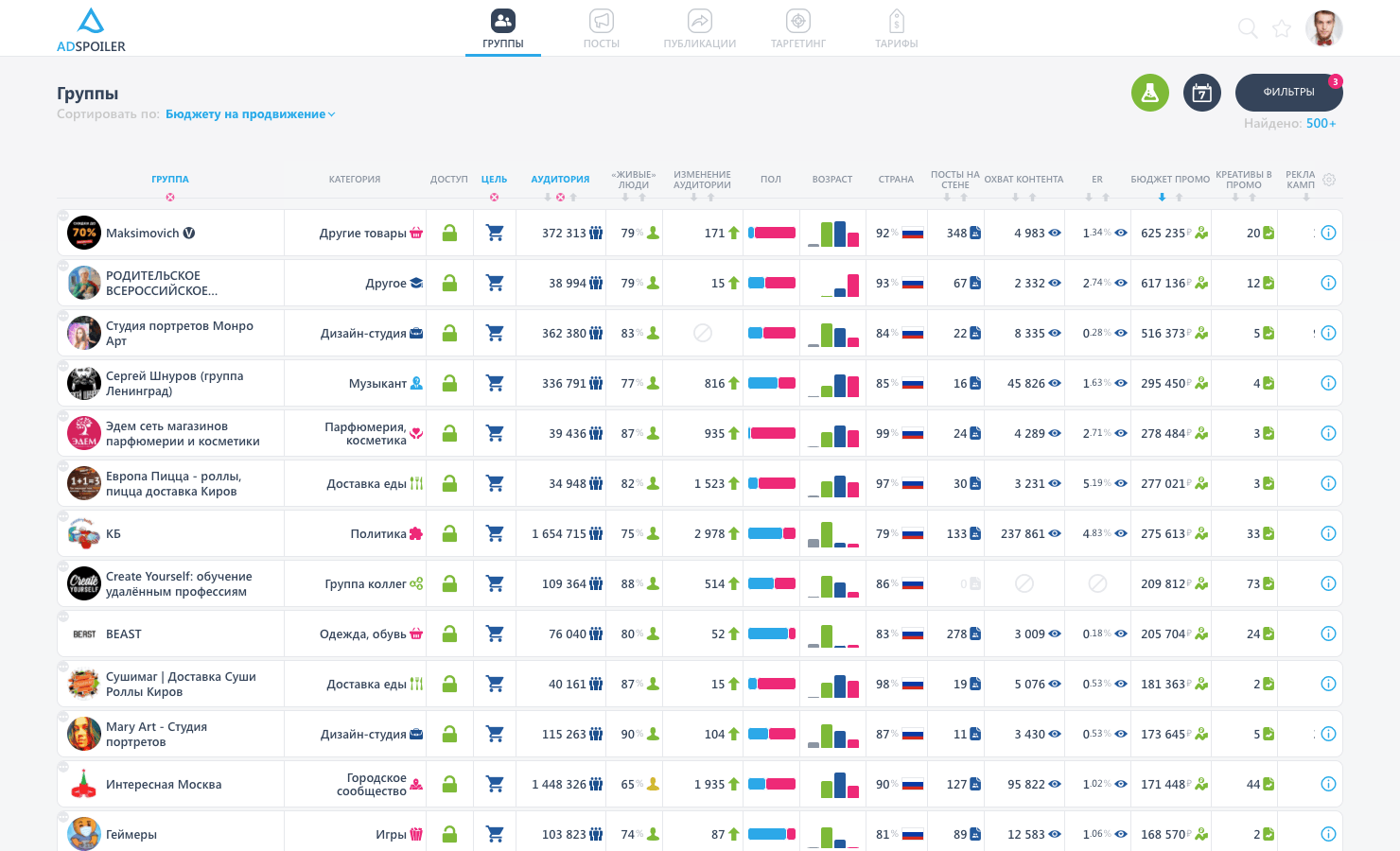Click the green flask icon button
The image size is (1400, 851).
[1150, 93]
